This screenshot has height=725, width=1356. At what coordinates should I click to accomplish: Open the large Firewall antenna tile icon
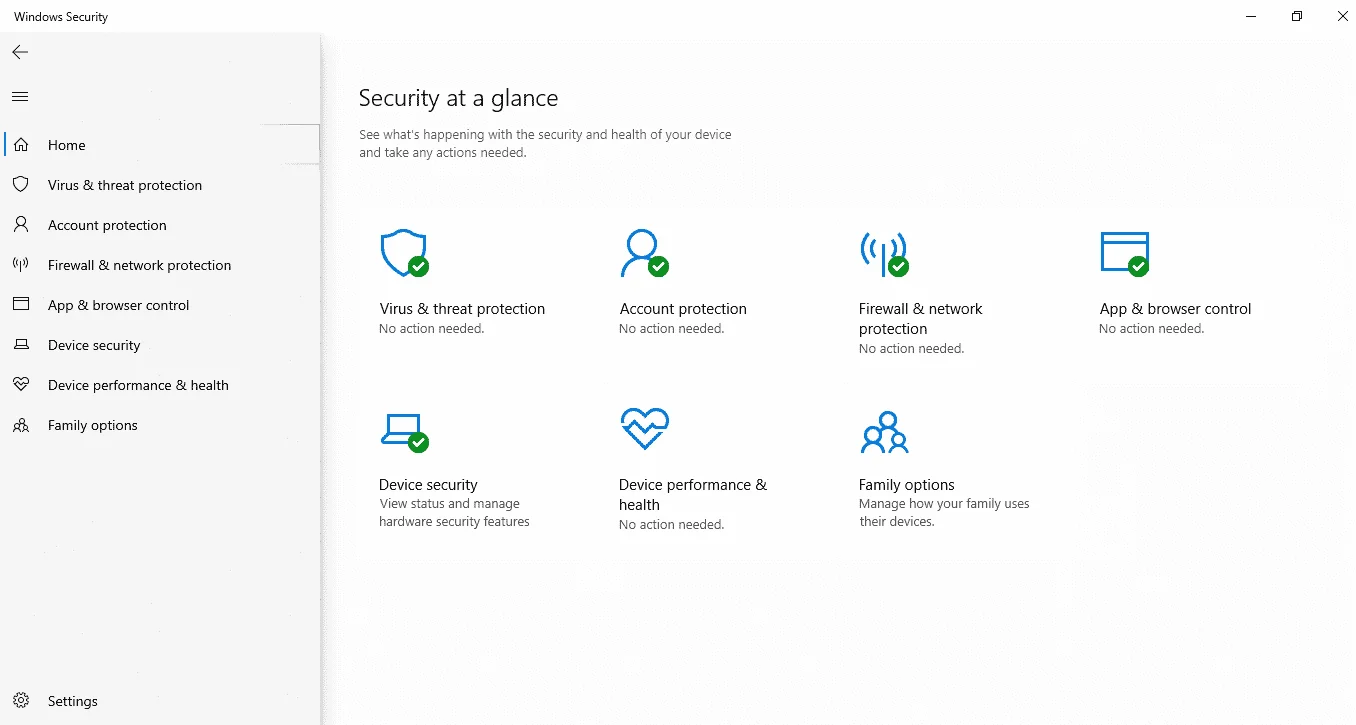pos(884,254)
